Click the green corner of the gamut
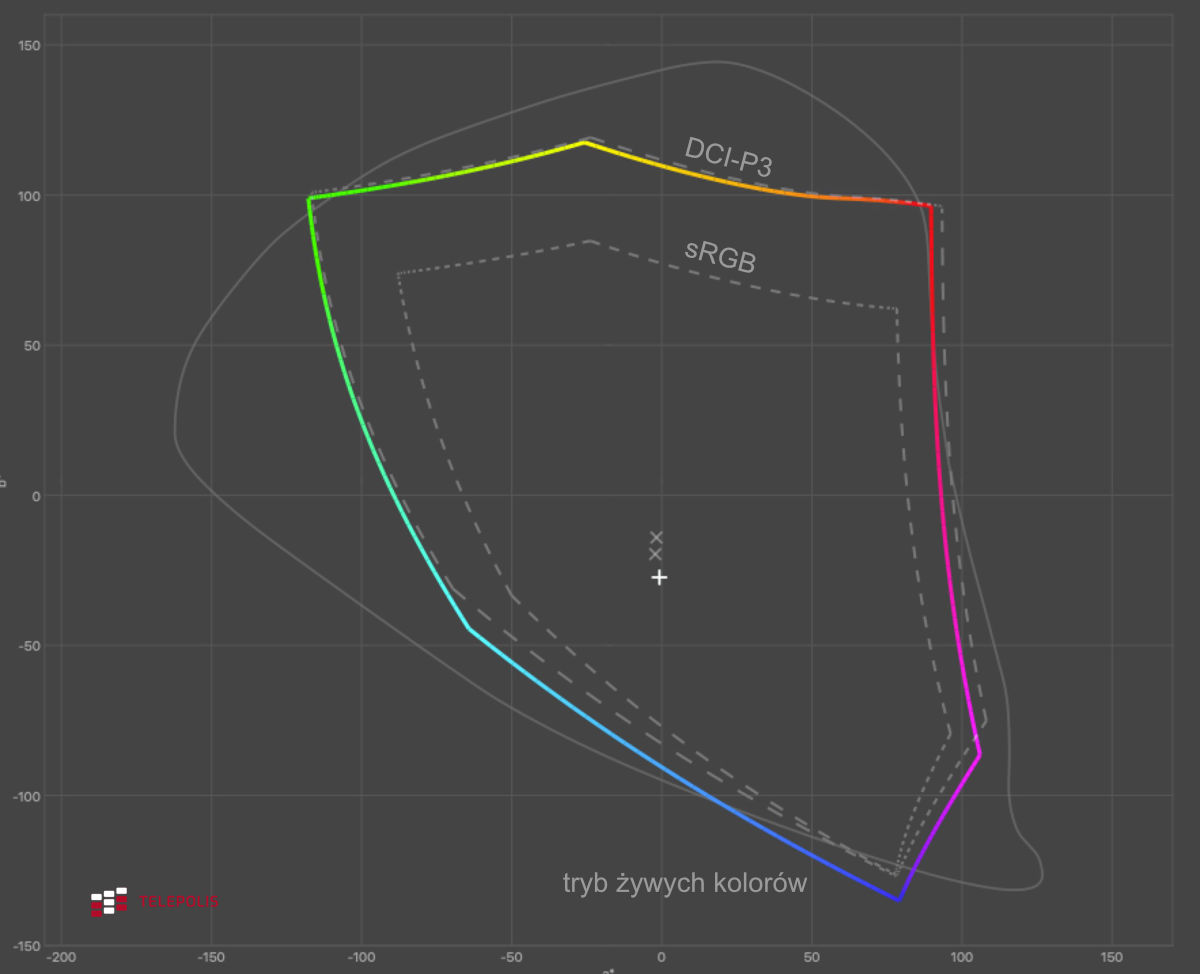The width and height of the screenshot is (1200, 974). pos(310,199)
